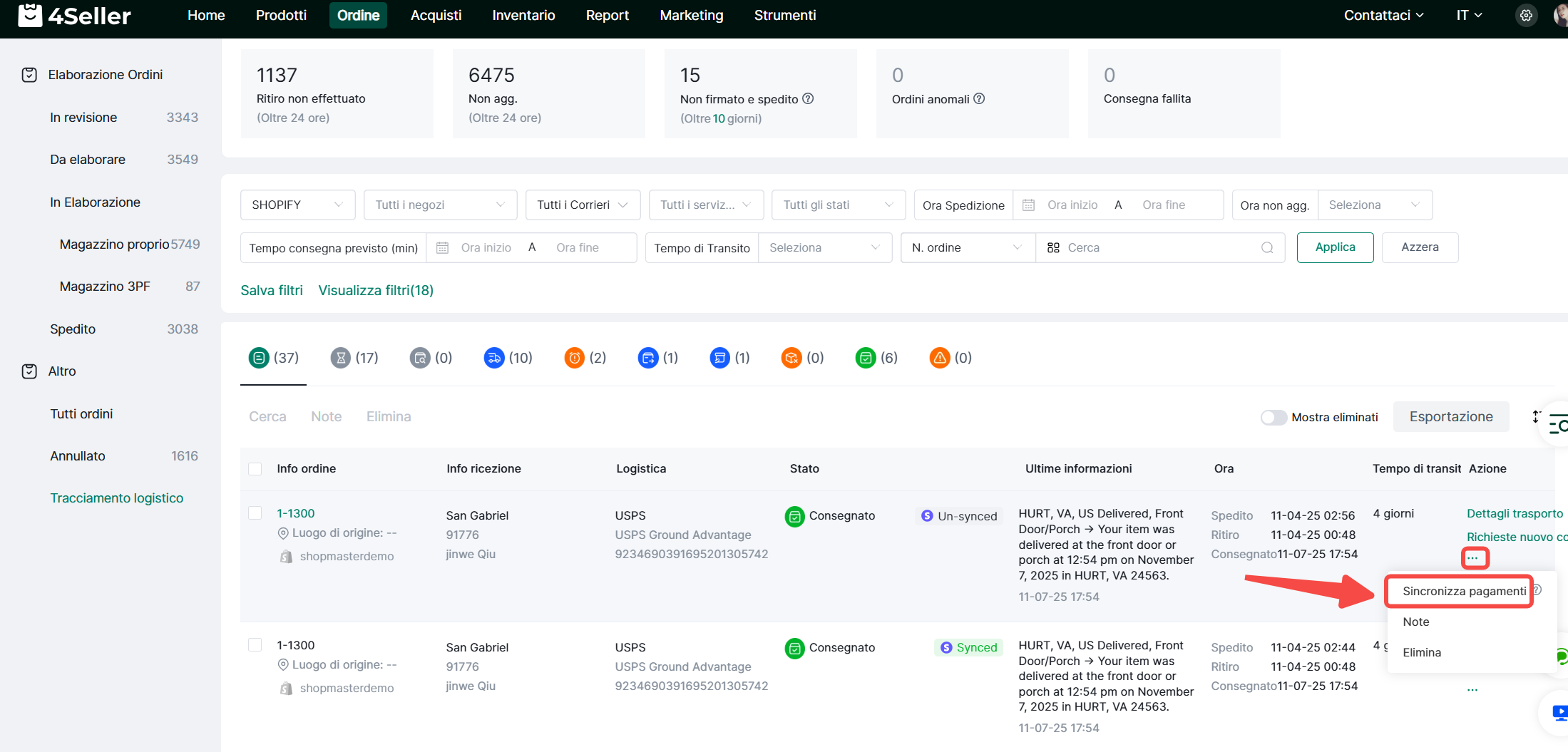Open the Tutti gli stati dropdown
Image resolution: width=1568 pixels, height=752 pixels.
click(838, 205)
